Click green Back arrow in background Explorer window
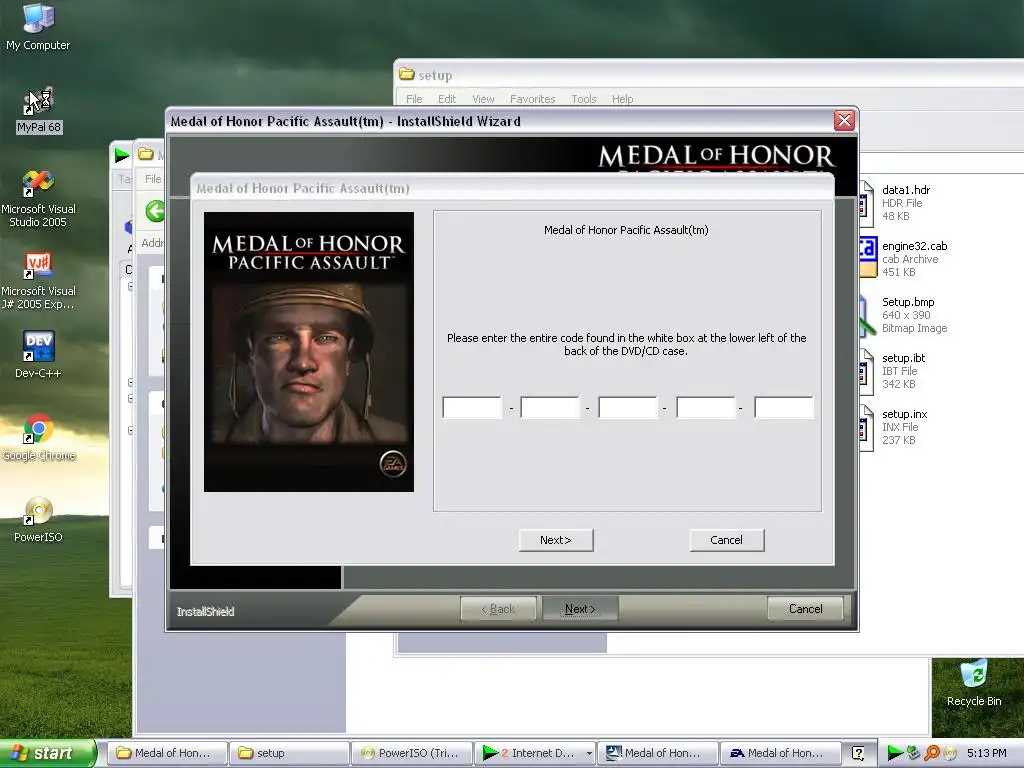The image size is (1024, 768). click(155, 211)
